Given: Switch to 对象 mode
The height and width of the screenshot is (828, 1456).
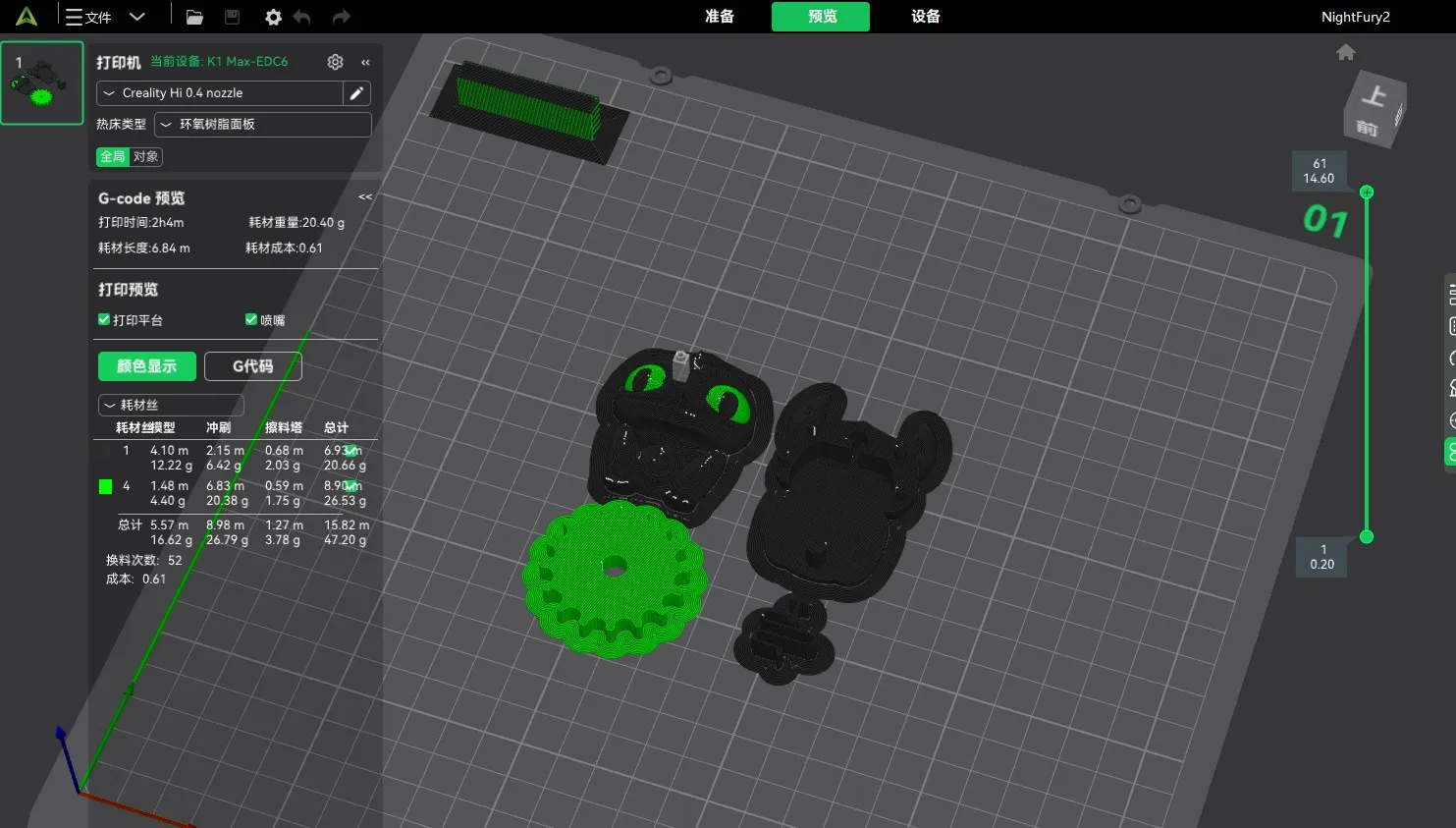Looking at the screenshot, I should [146, 156].
